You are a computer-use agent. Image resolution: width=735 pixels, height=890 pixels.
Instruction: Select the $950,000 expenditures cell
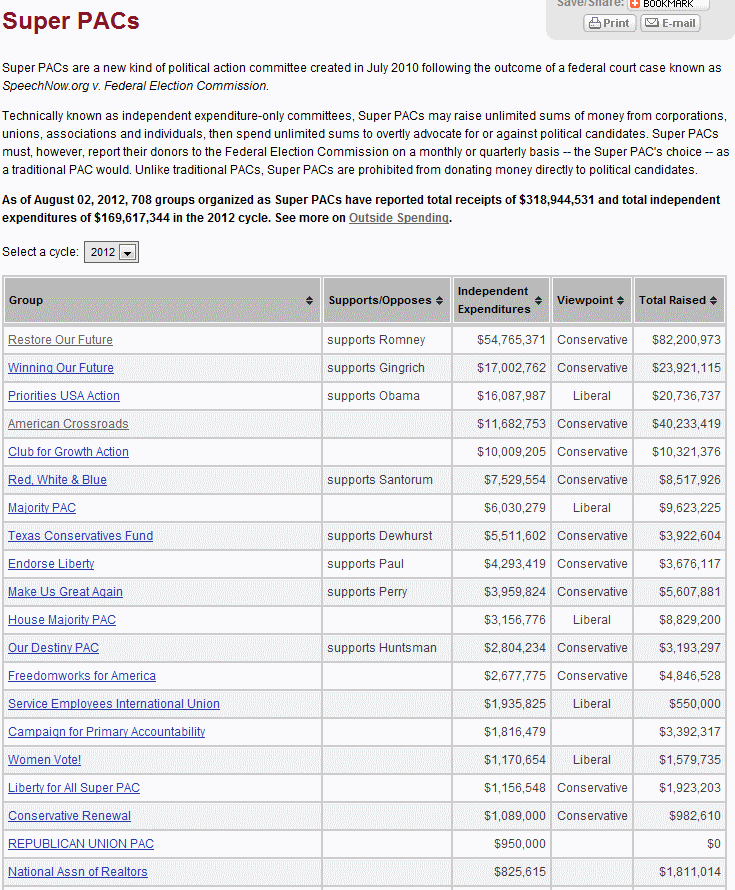[501, 844]
